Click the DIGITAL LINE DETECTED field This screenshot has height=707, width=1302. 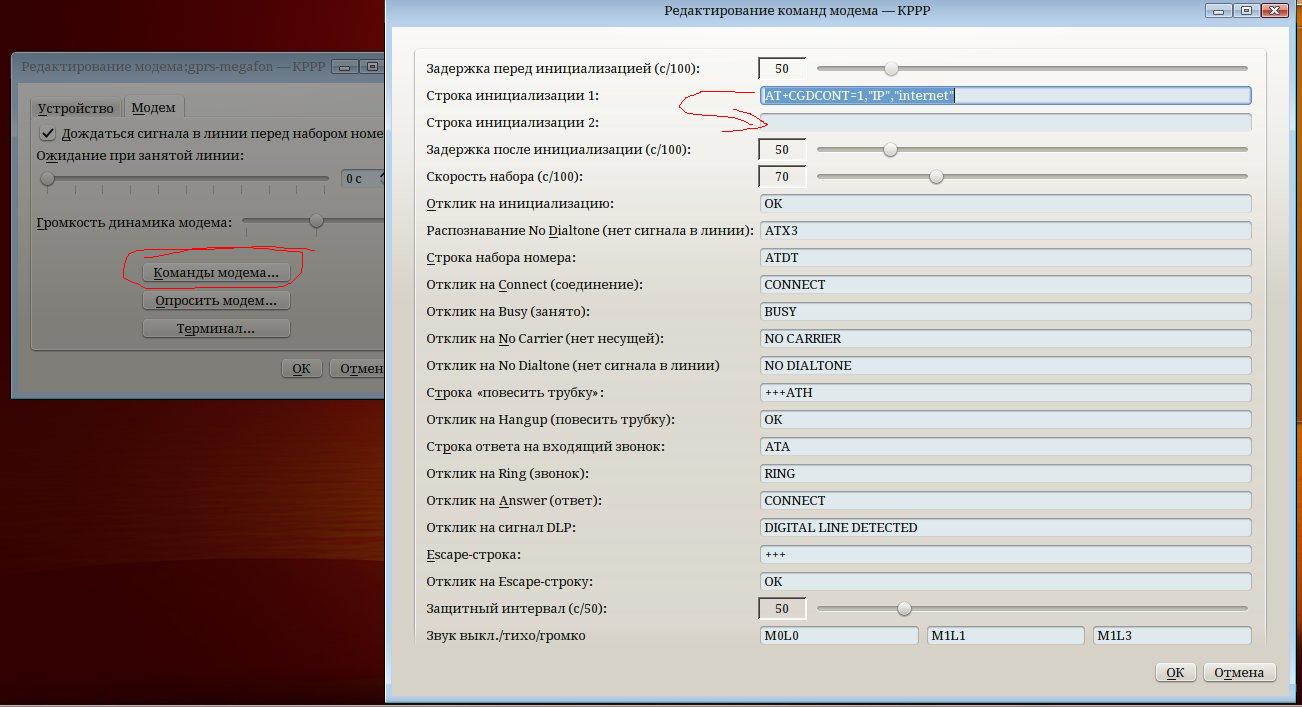[x=1005, y=528]
